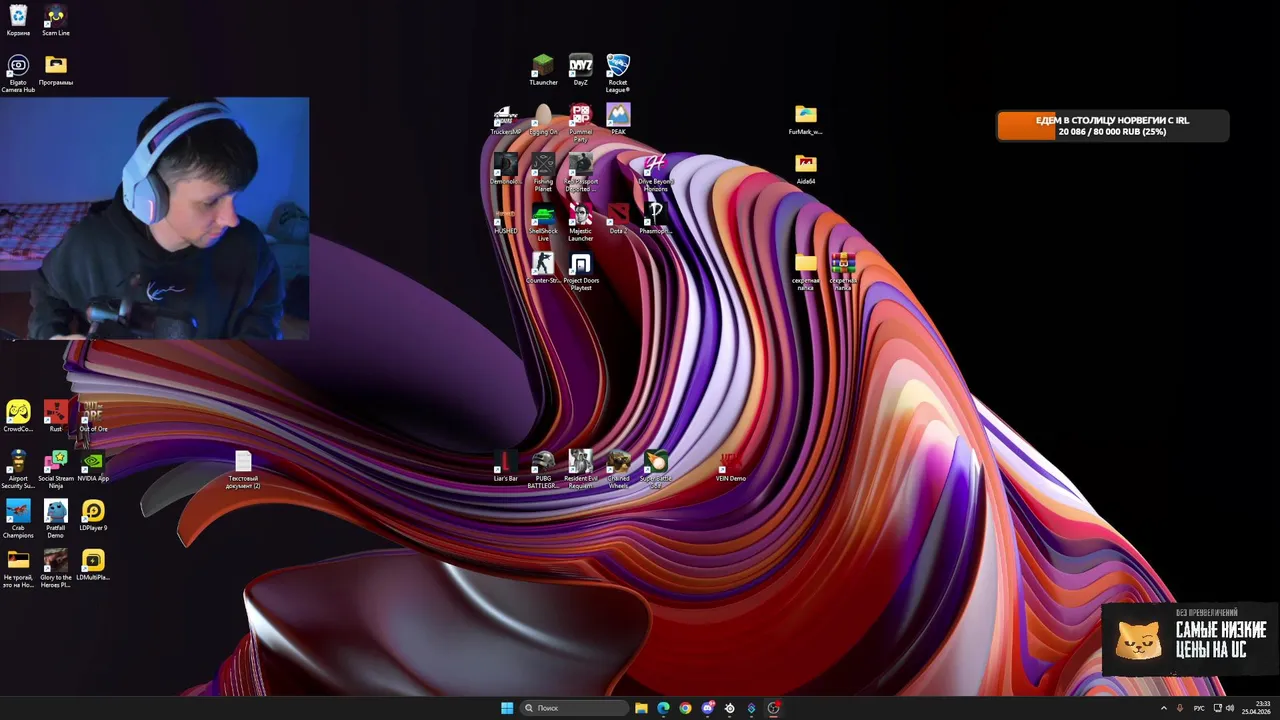Select the Liar's Bar shortcut
This screenshot has height=720, width=1280.
(506, 466)
